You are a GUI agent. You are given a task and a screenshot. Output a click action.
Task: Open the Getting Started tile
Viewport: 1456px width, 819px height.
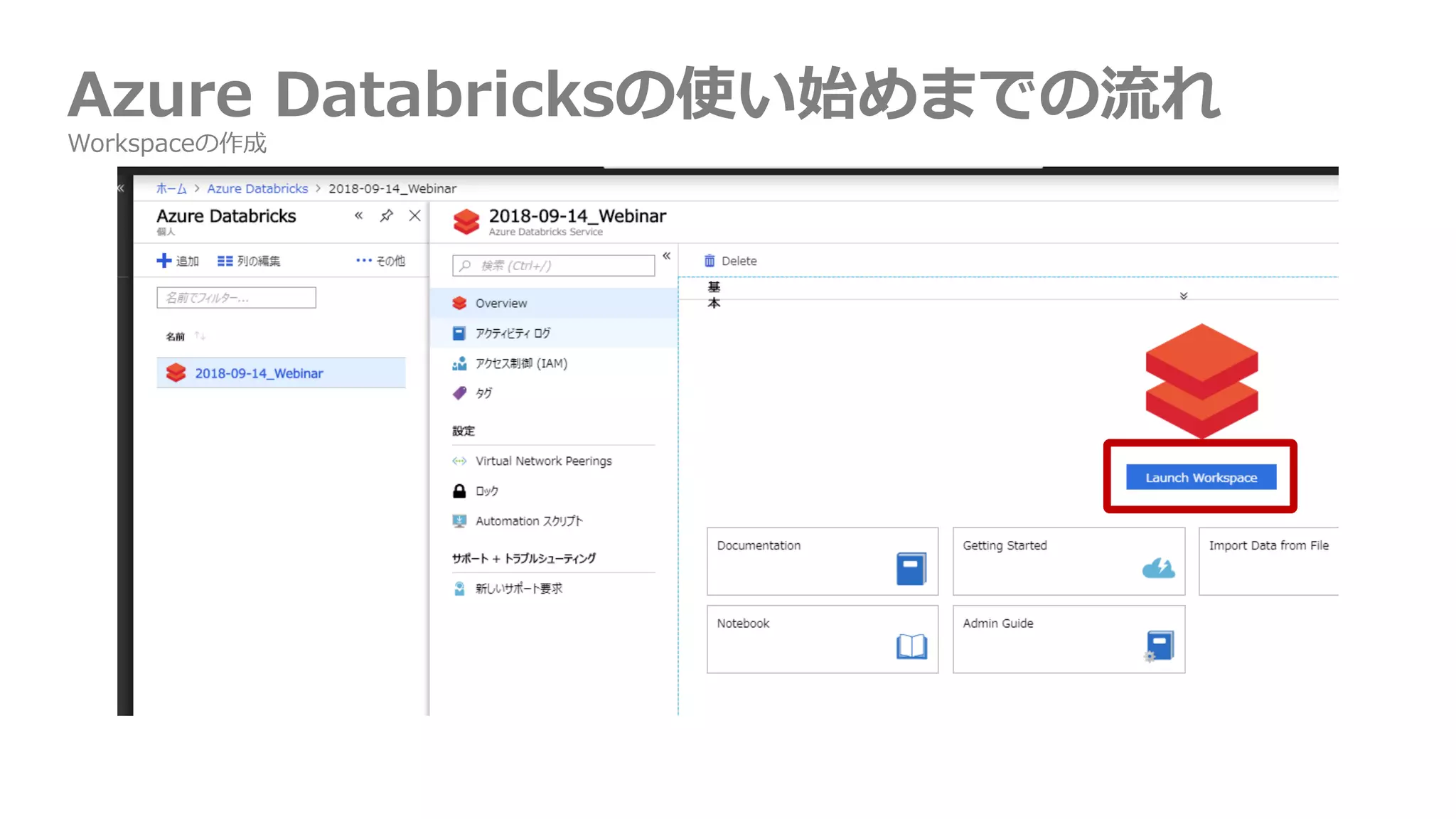tap(1069, 561)
